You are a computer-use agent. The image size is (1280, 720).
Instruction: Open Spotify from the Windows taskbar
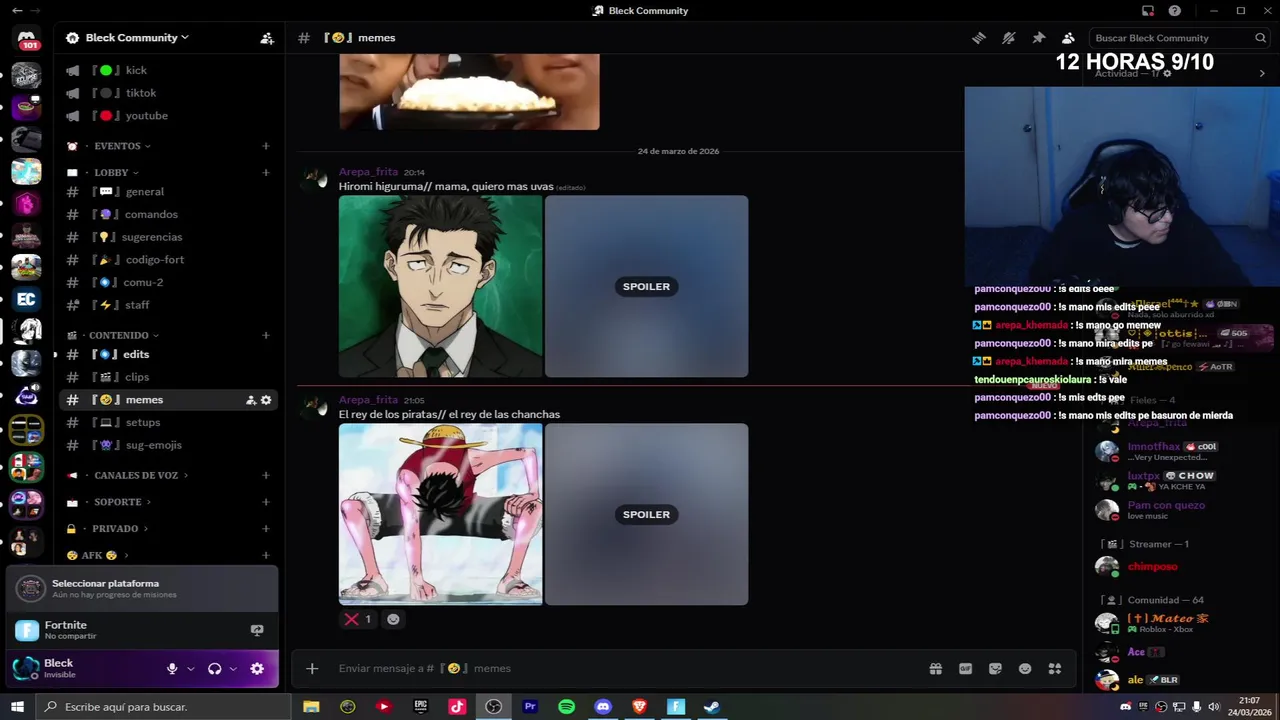[x=567, y=707]
